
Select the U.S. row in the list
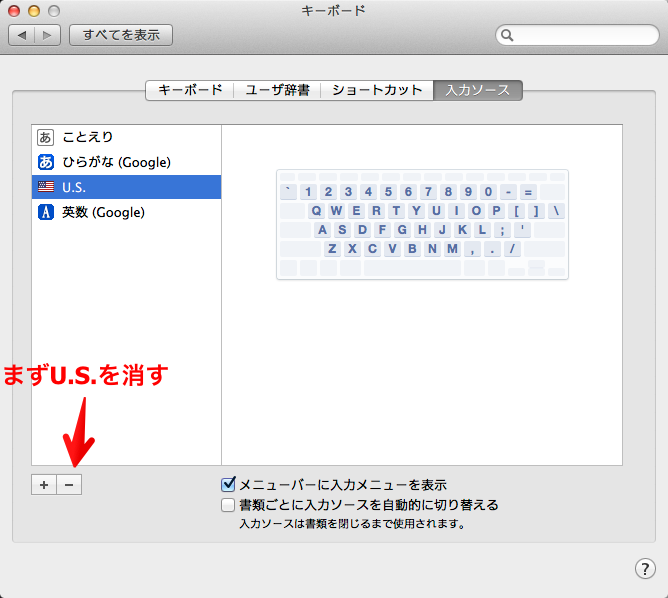tap(127, 187)
